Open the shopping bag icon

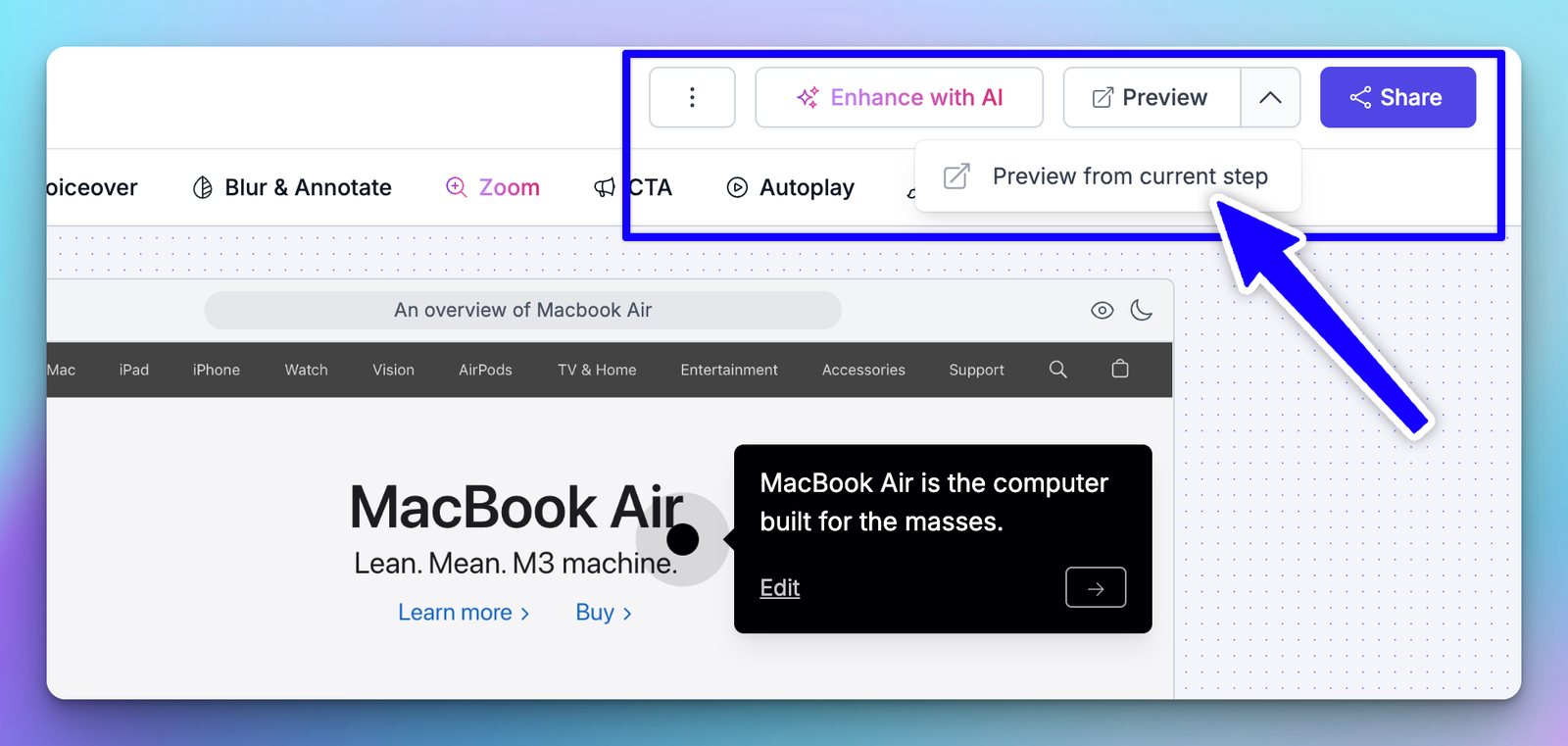(x=1120, y=370)
